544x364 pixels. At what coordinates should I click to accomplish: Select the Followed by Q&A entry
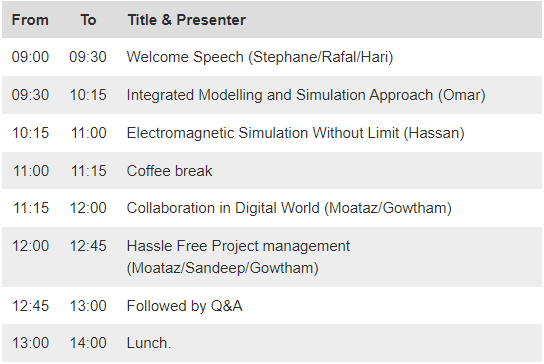184,306
